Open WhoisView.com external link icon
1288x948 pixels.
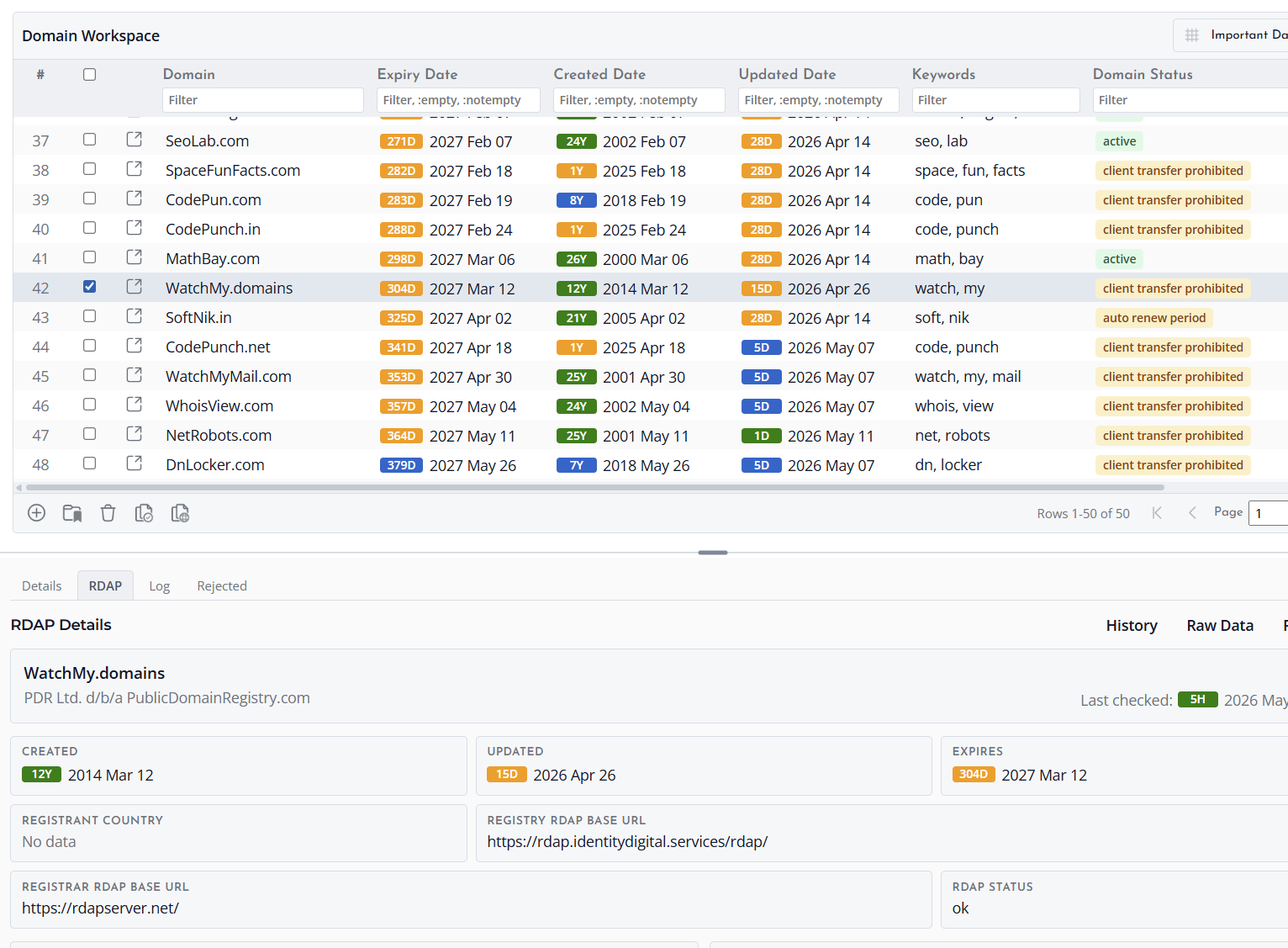click(134, 405)
